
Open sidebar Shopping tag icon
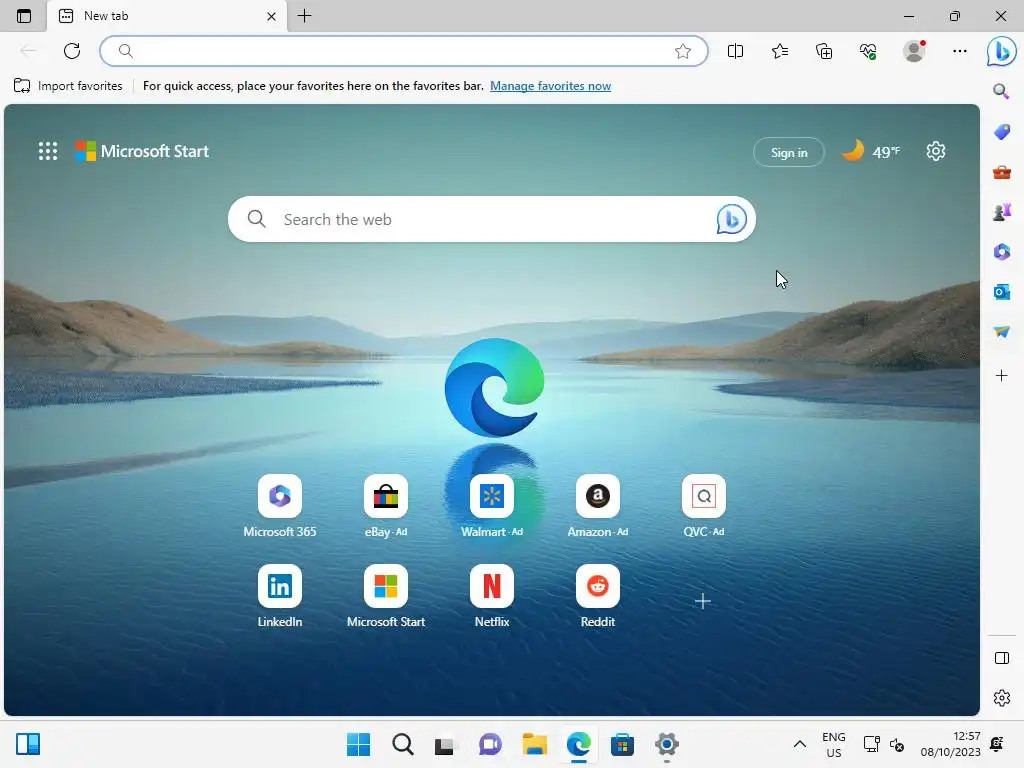pyautogui.click(x=1001, y=131)
